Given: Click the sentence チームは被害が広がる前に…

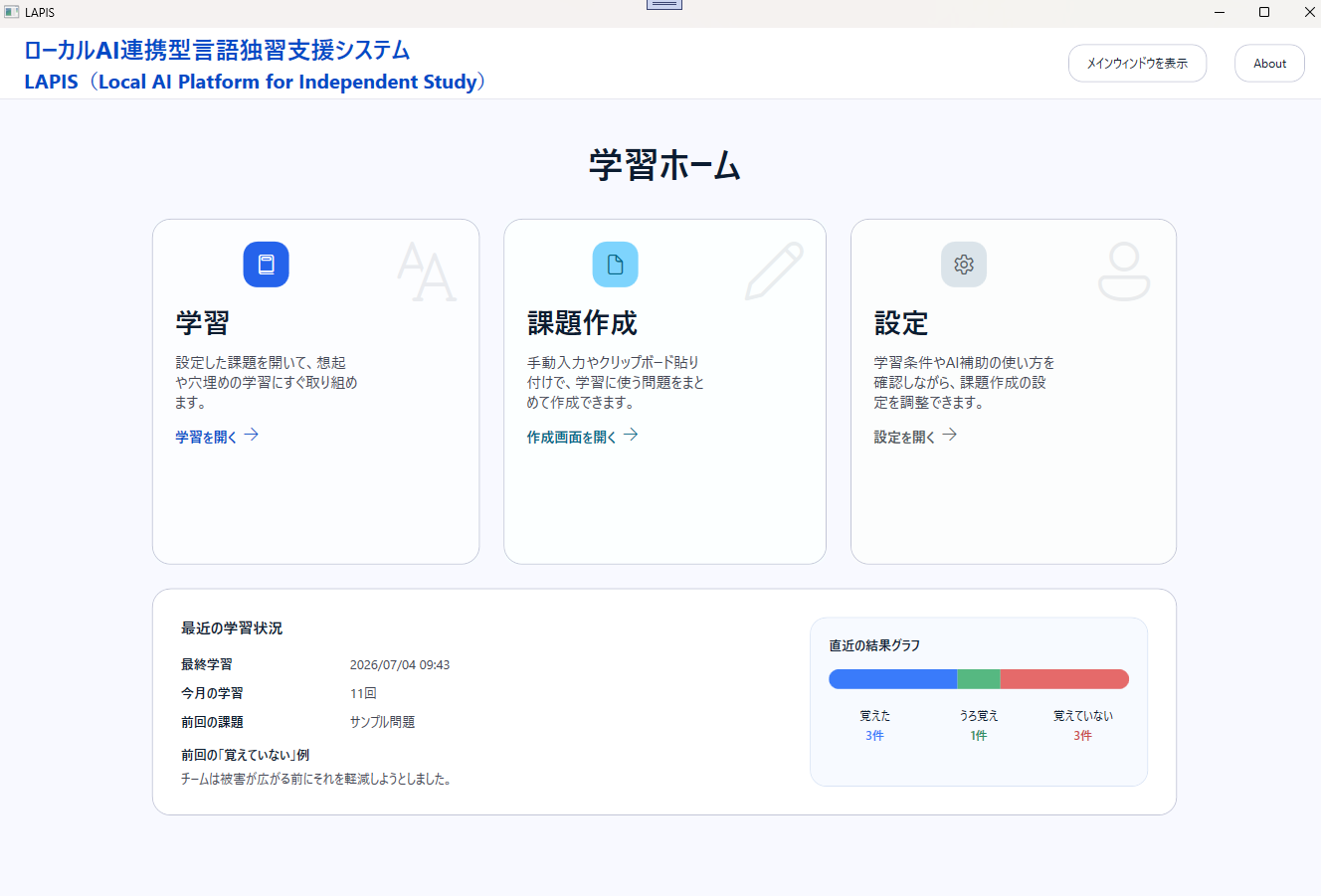Looking at the screenshot, I should coord(317,779).
